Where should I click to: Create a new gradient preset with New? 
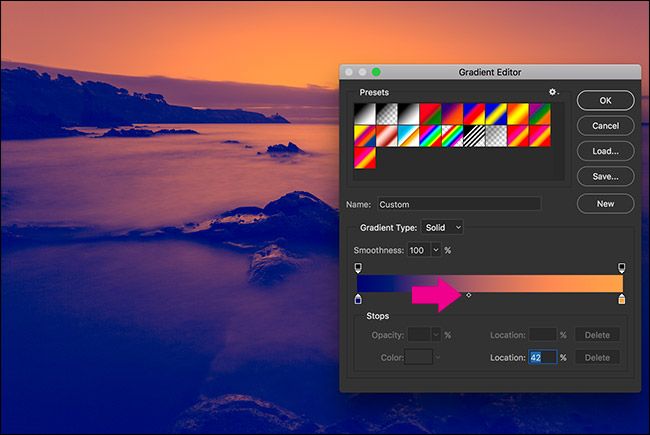tap(605, 204)
